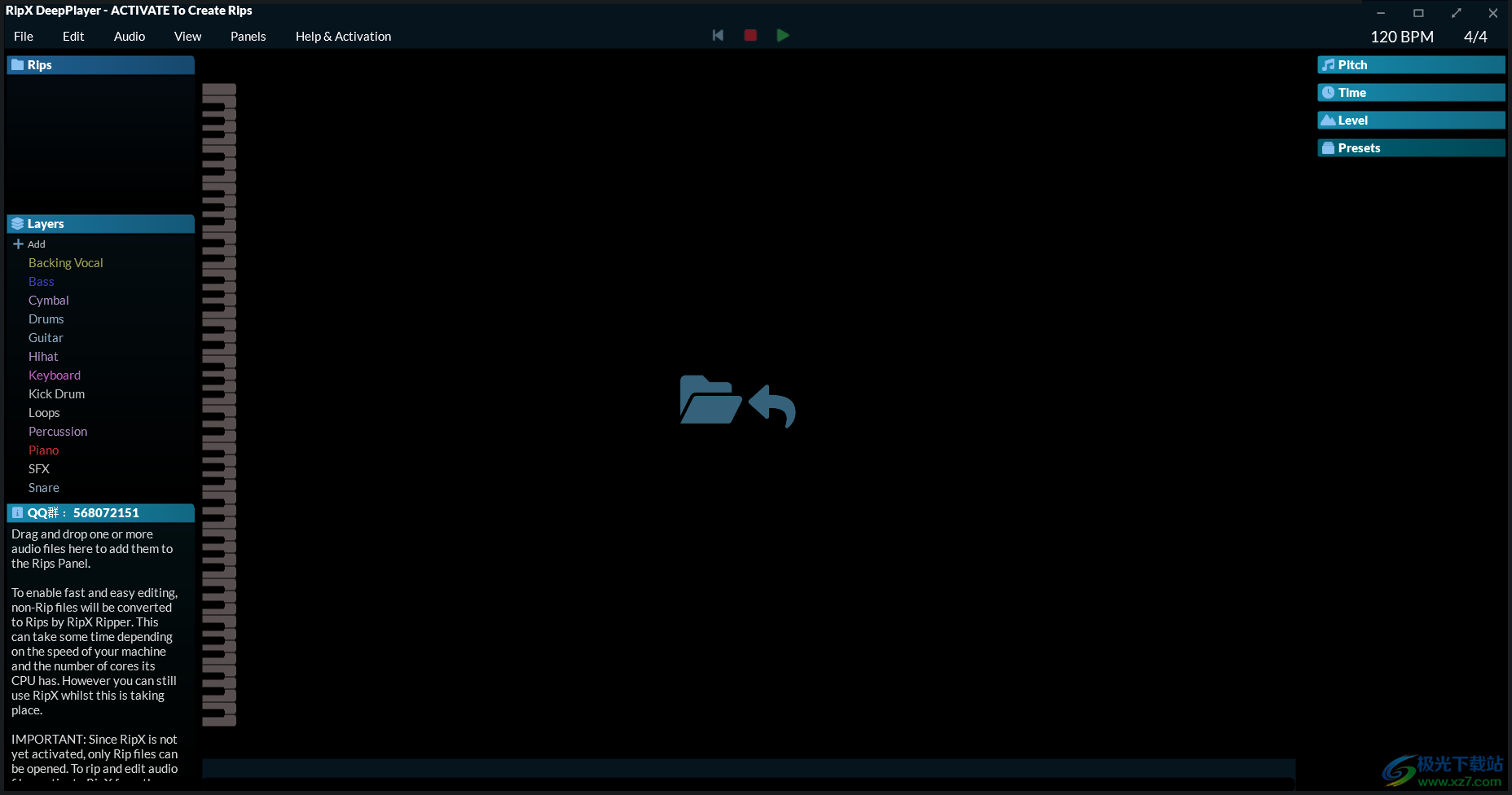
Task: Select the Piano layer in the Layers list
Action: pos(43,450)
